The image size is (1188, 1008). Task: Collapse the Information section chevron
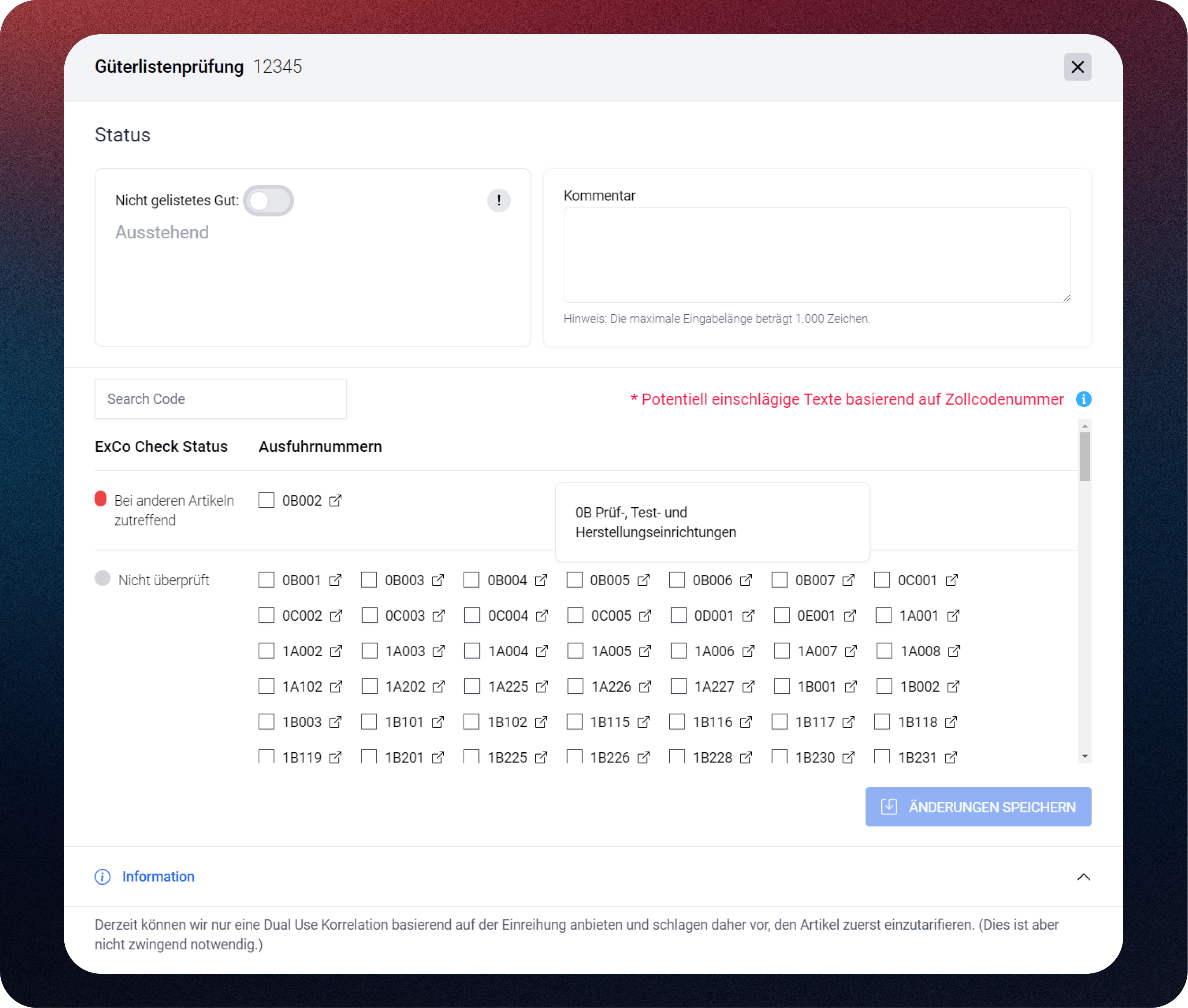(x=1083, y=876)
